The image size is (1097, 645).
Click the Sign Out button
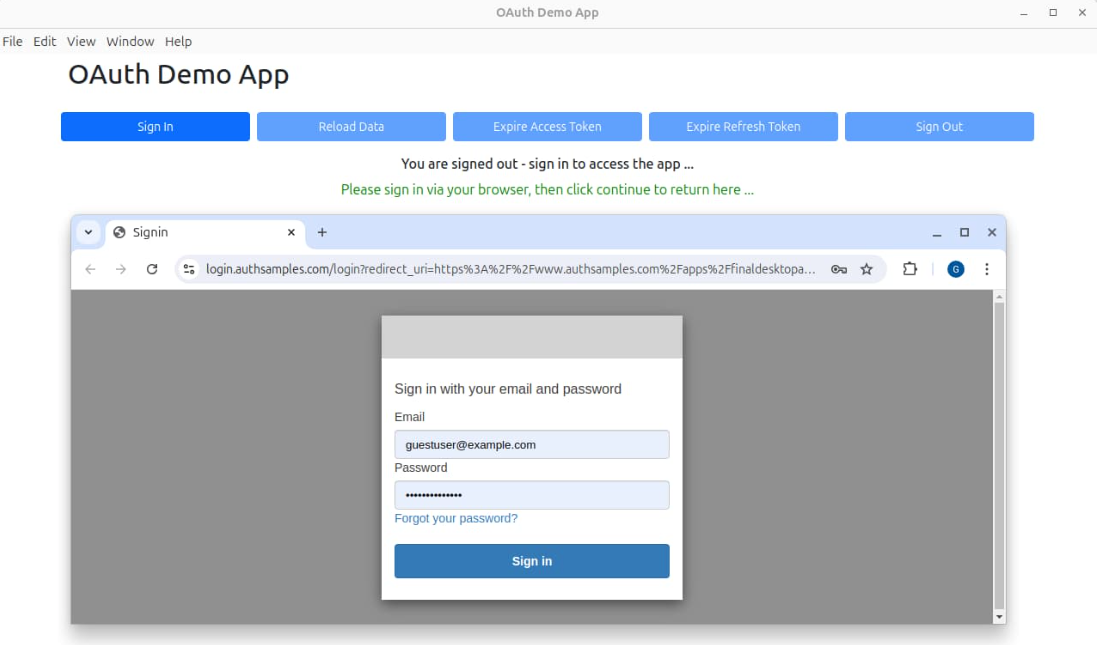[x=939, y=127]
